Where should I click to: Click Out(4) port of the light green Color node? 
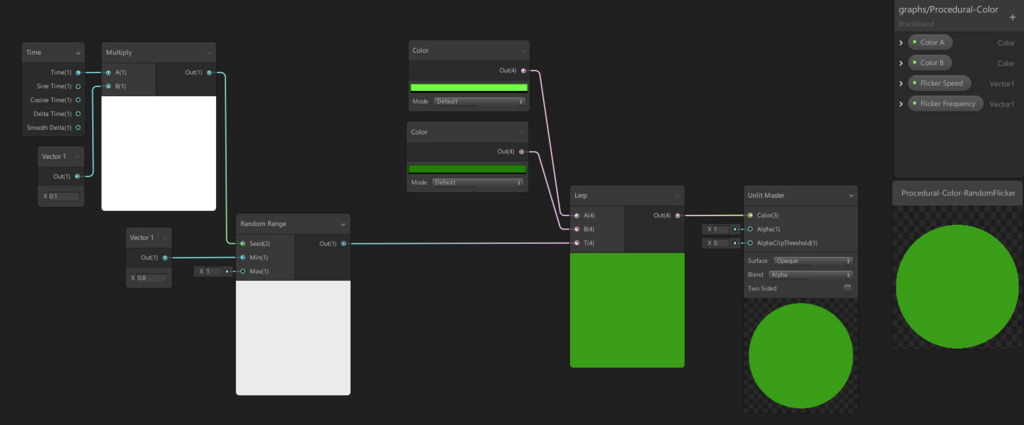524,71
